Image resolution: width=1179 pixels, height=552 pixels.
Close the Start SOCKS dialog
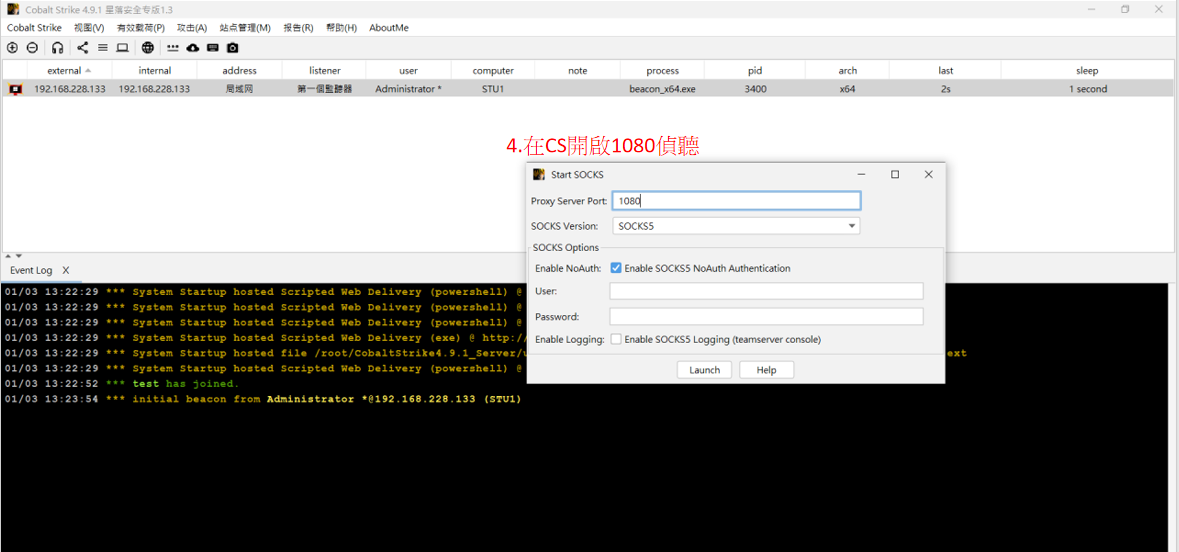pyautogui.click(x=929, y=174)
